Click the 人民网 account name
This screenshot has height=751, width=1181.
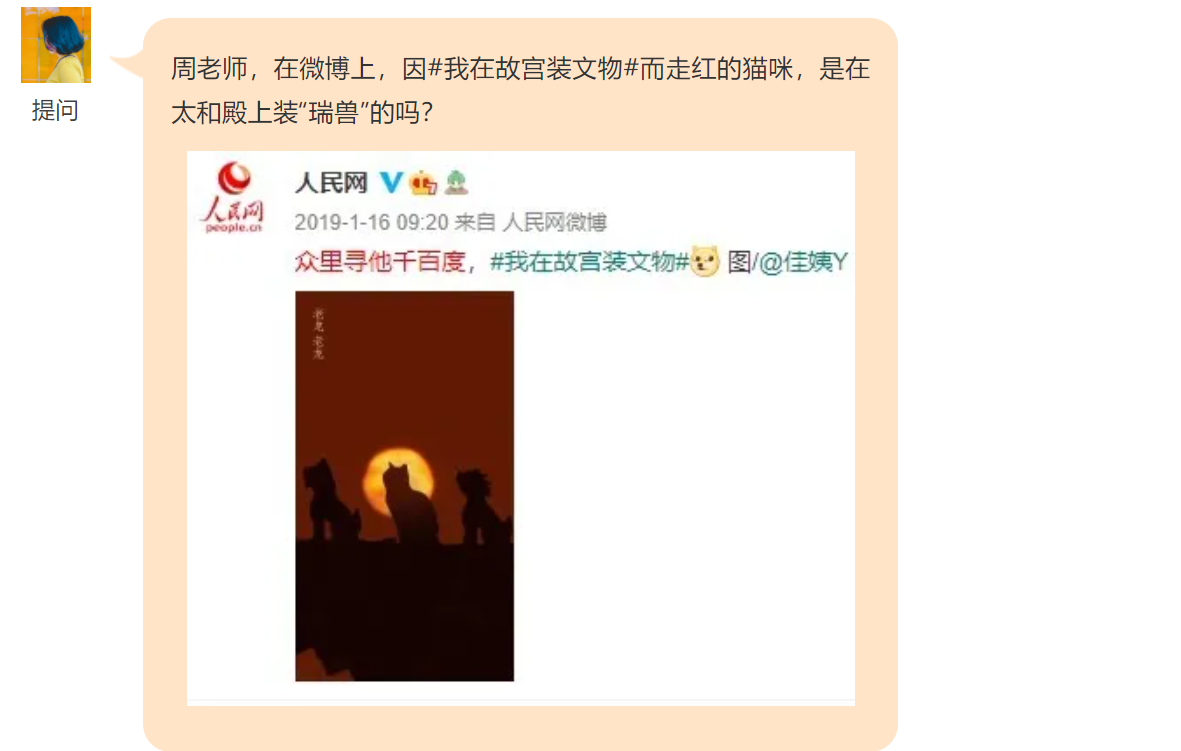pos(331,182)
